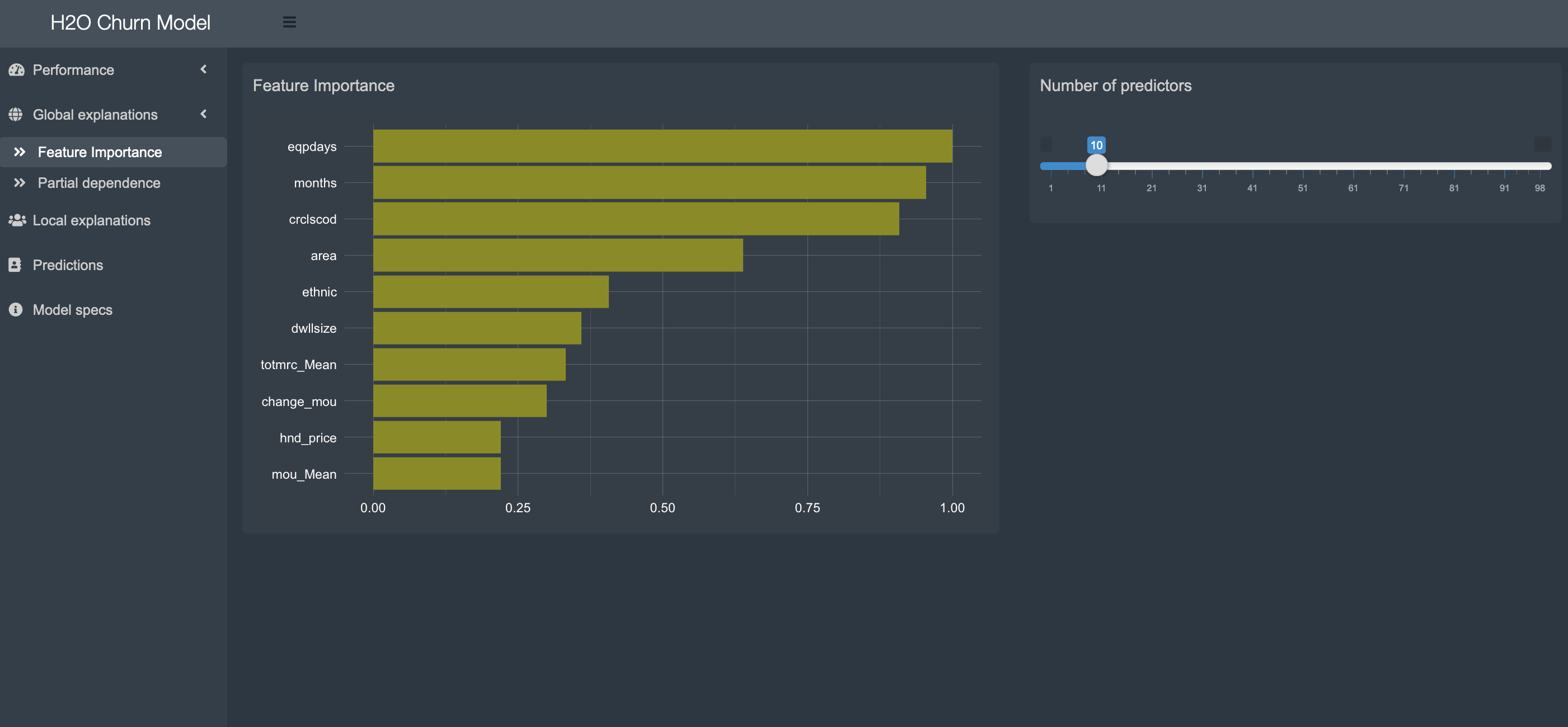This screenshot has width=1568, height=727.
Task: Toggle the hamburger sidebar menu icon
Action: pos(289,22)
